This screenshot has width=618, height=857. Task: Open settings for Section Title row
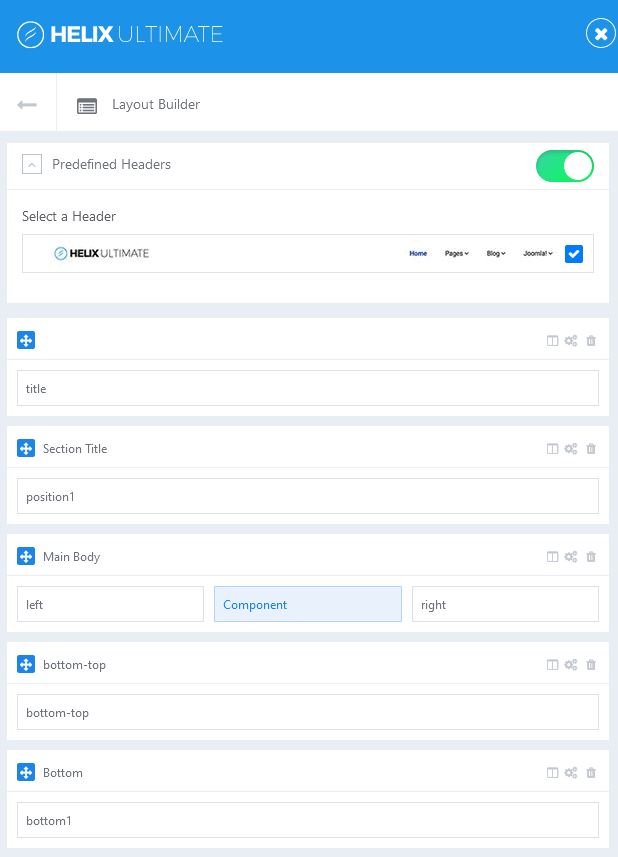click(x=571, y=449)
